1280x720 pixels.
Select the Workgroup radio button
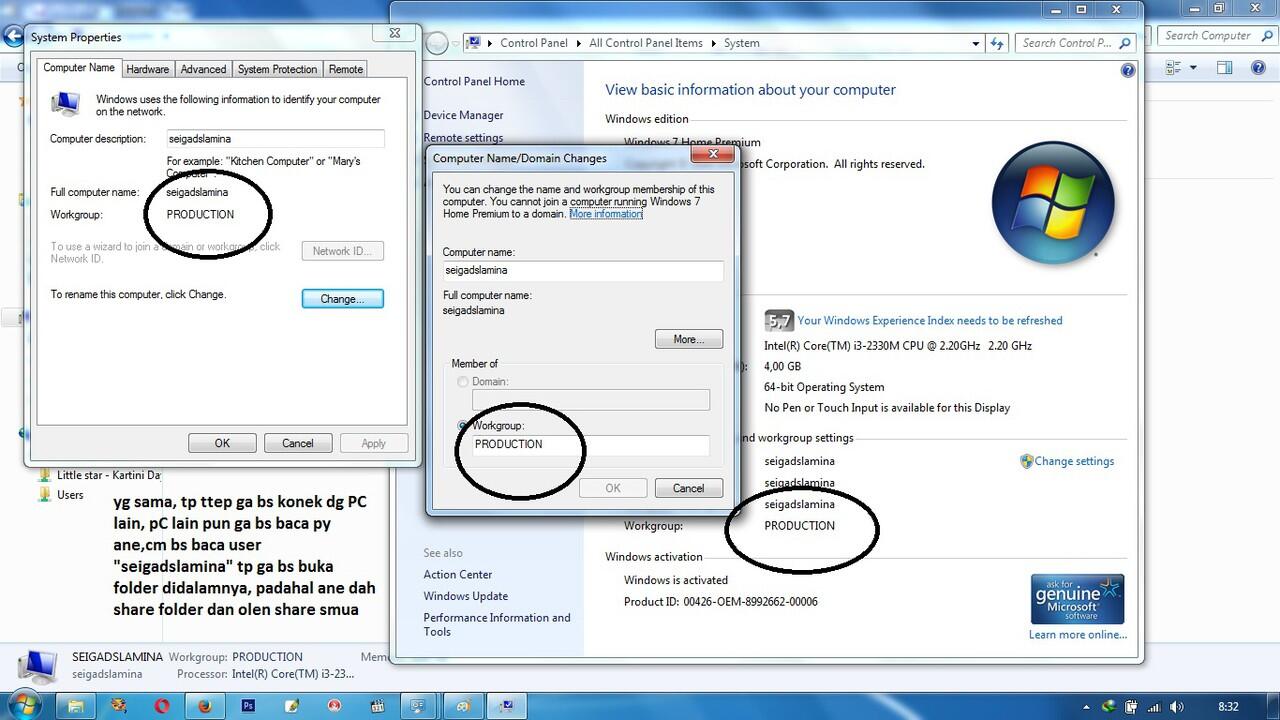(x=462, y=426)
